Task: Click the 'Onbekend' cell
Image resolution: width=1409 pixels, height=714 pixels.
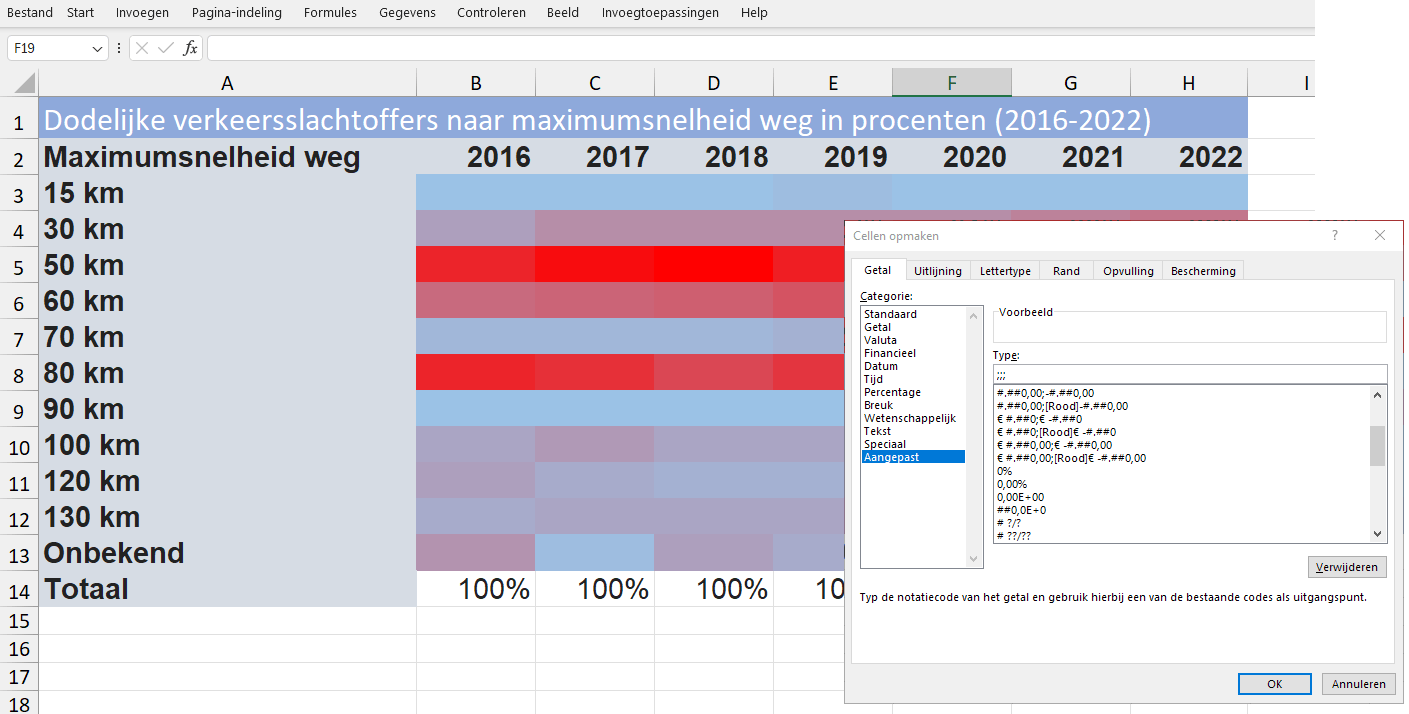Action: [x=228, y=553]
